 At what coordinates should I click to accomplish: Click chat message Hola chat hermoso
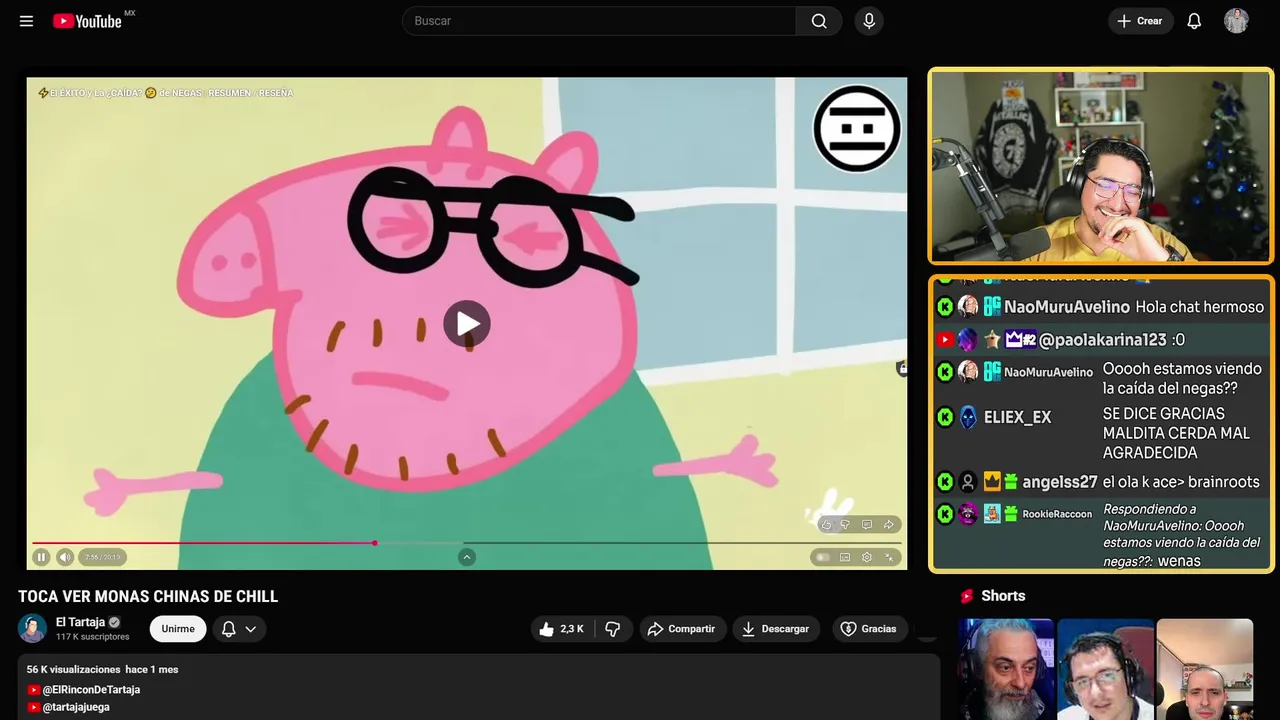point(1200,307)
